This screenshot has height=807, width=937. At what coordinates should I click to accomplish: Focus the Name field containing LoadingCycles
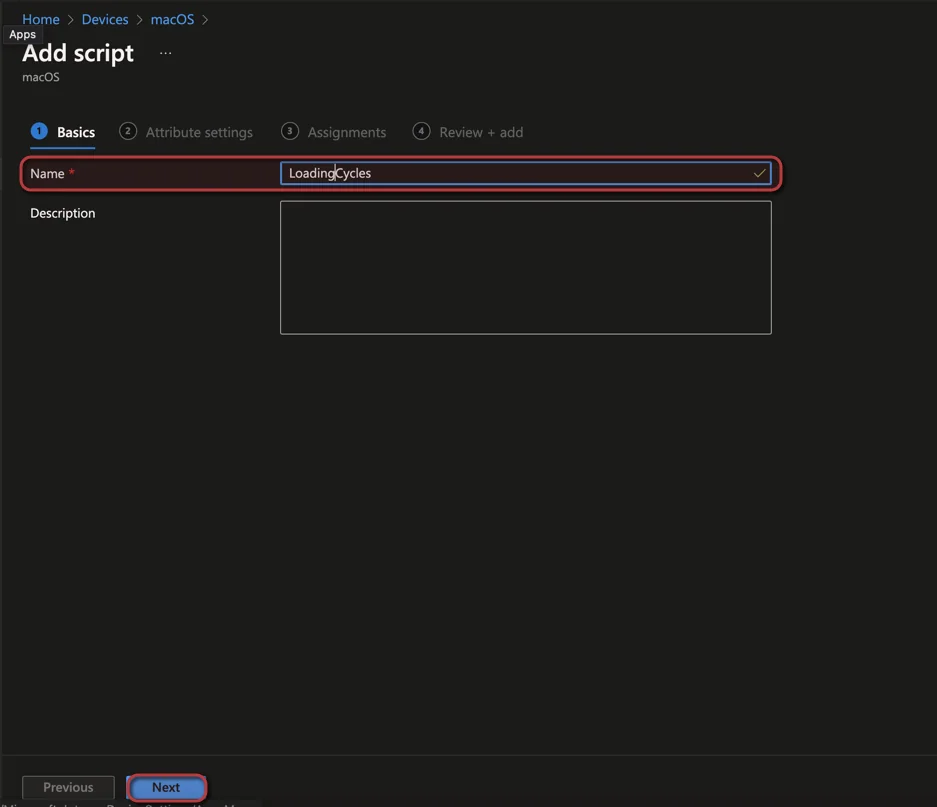pos(525,173)
